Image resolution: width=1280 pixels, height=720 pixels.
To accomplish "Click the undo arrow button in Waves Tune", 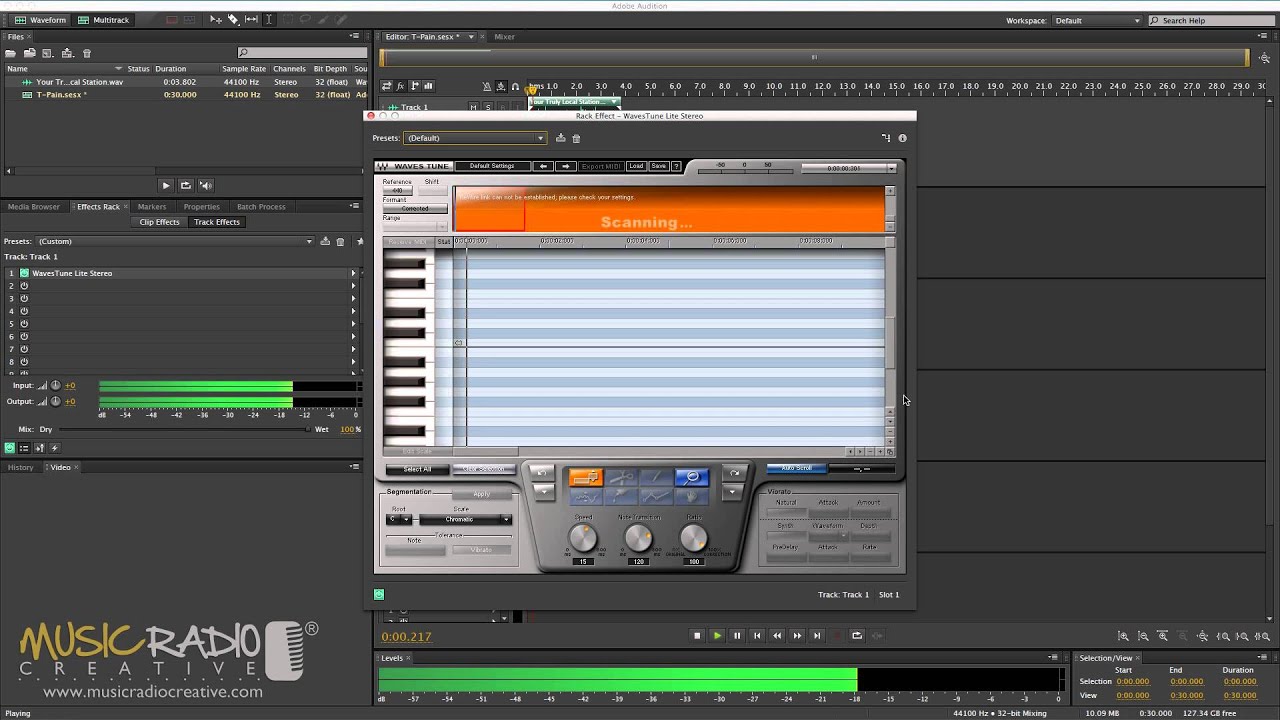I will pos(542,472).
